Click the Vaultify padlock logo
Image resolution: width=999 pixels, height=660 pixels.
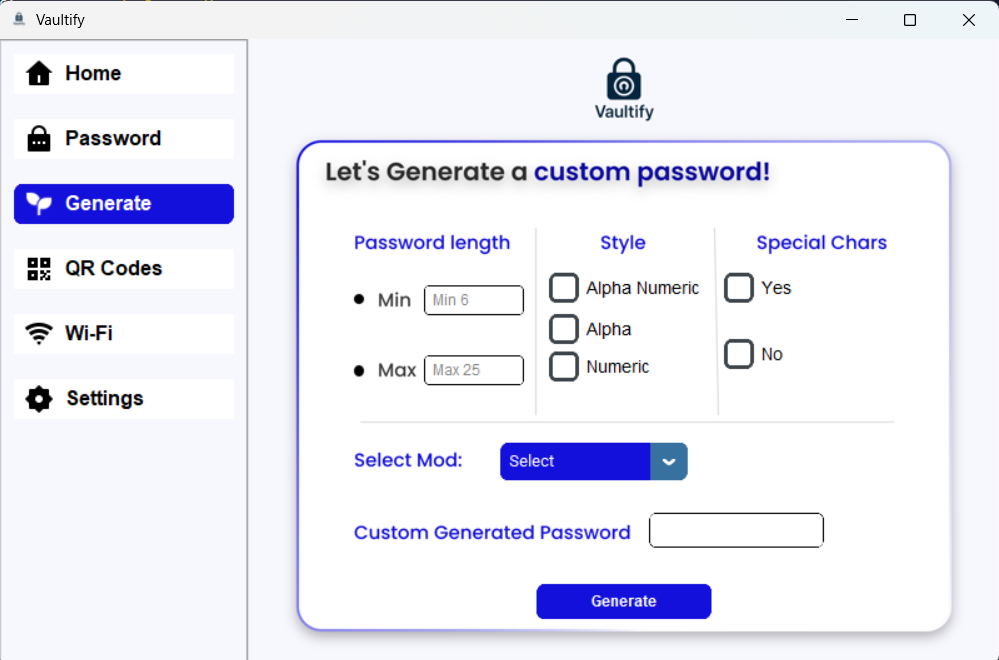coord(624,79)
